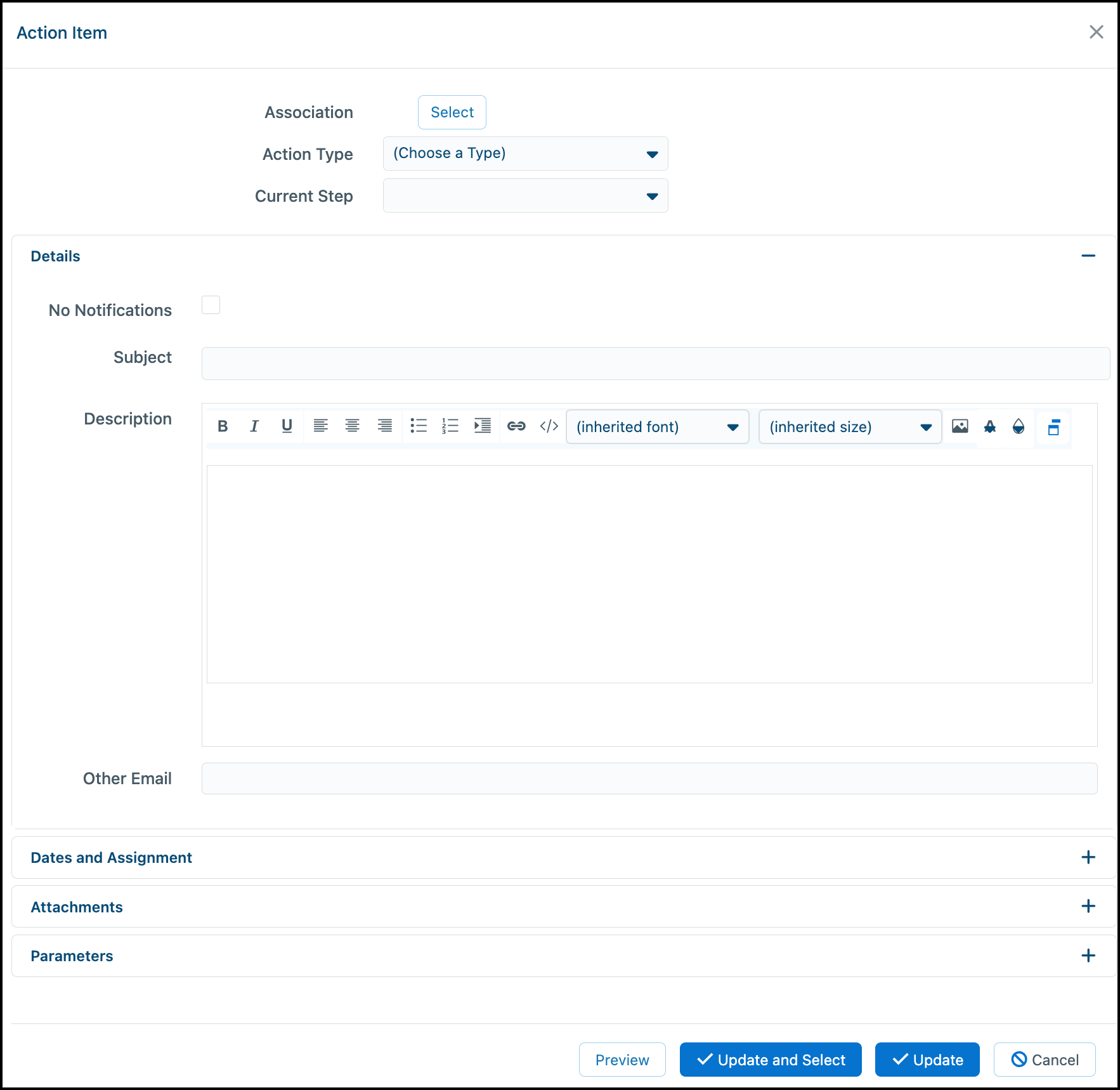
Task: Click the Preview button
Action: tap(622, 1060)
